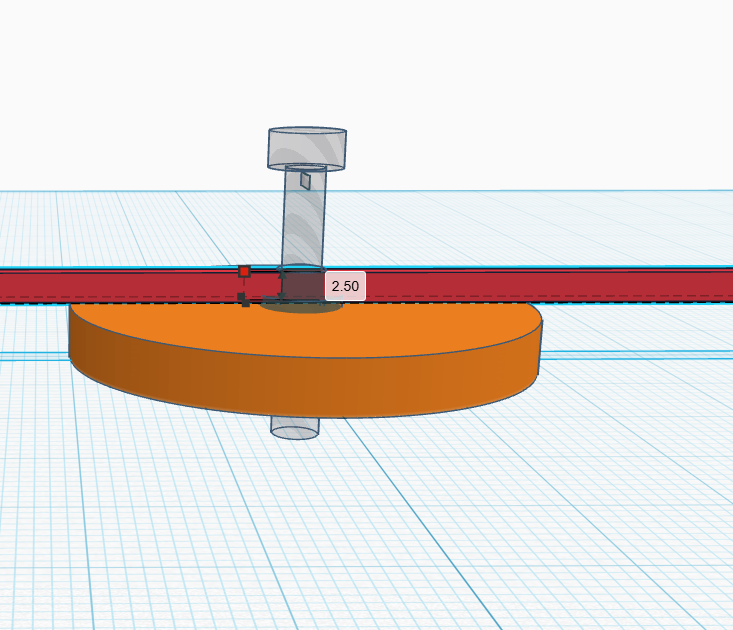The width and height of the screenshot is (733, 630).
Task: Click the small square marker on bolt shaft
Action: click(x=305, y=180)
